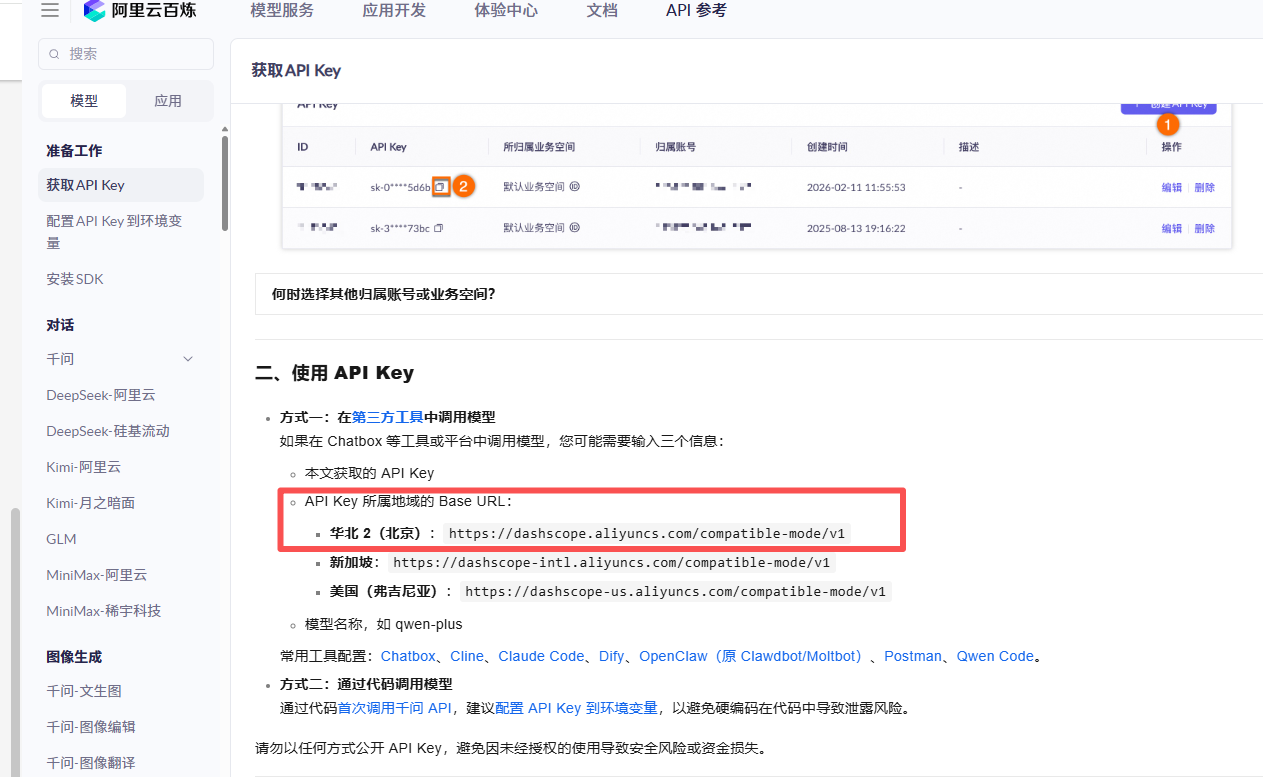
Task: Click the 二、使用 API Key heading
Action: pos(334,373)
